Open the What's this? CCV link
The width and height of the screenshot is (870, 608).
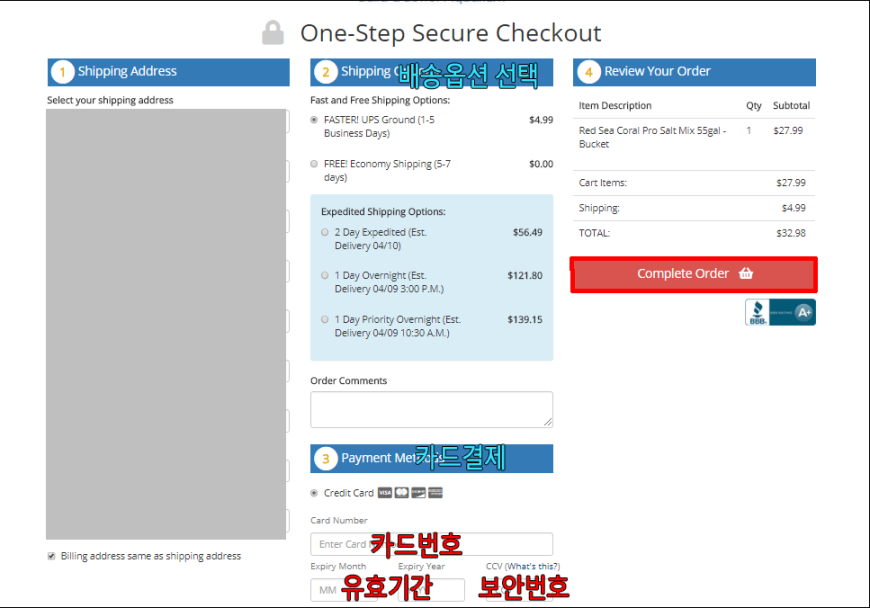(x=533, y=566)
